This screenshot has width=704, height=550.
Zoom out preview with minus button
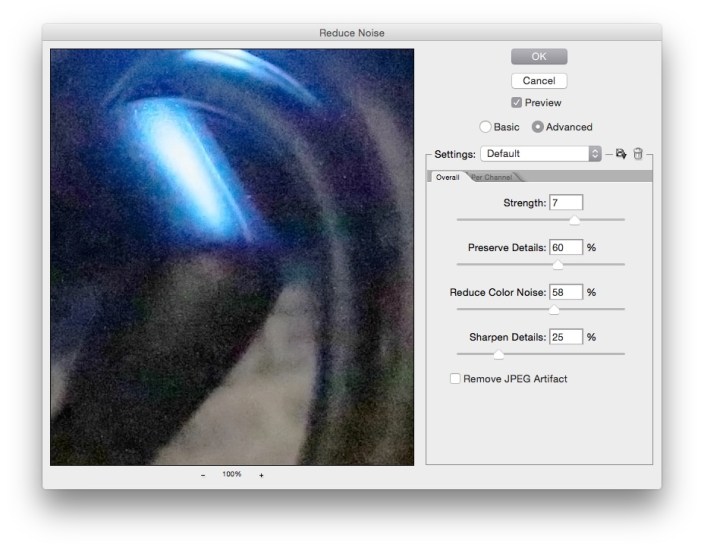(203, 475)
